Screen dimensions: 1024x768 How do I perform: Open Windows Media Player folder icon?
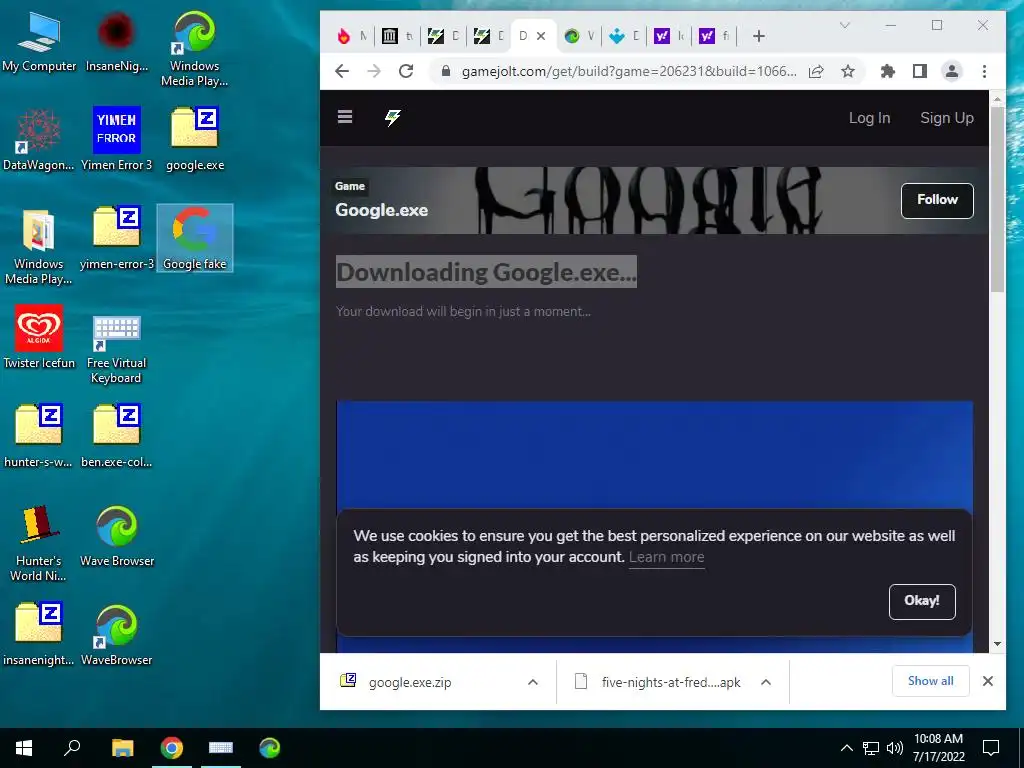pyautogui.click(x=39, y=247)
